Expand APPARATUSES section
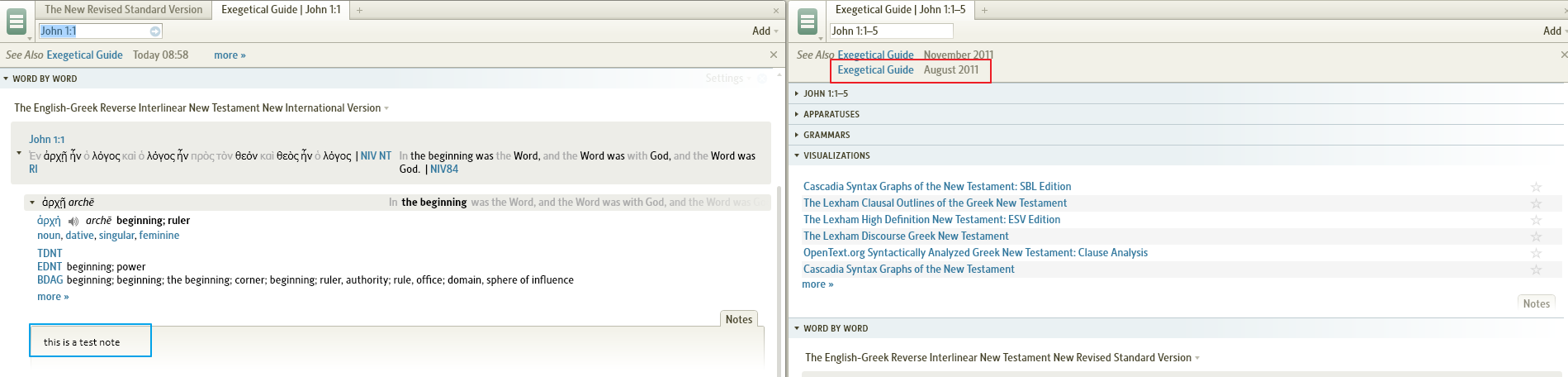This screenshot has width=1568, height=377. tap(797, 115)
